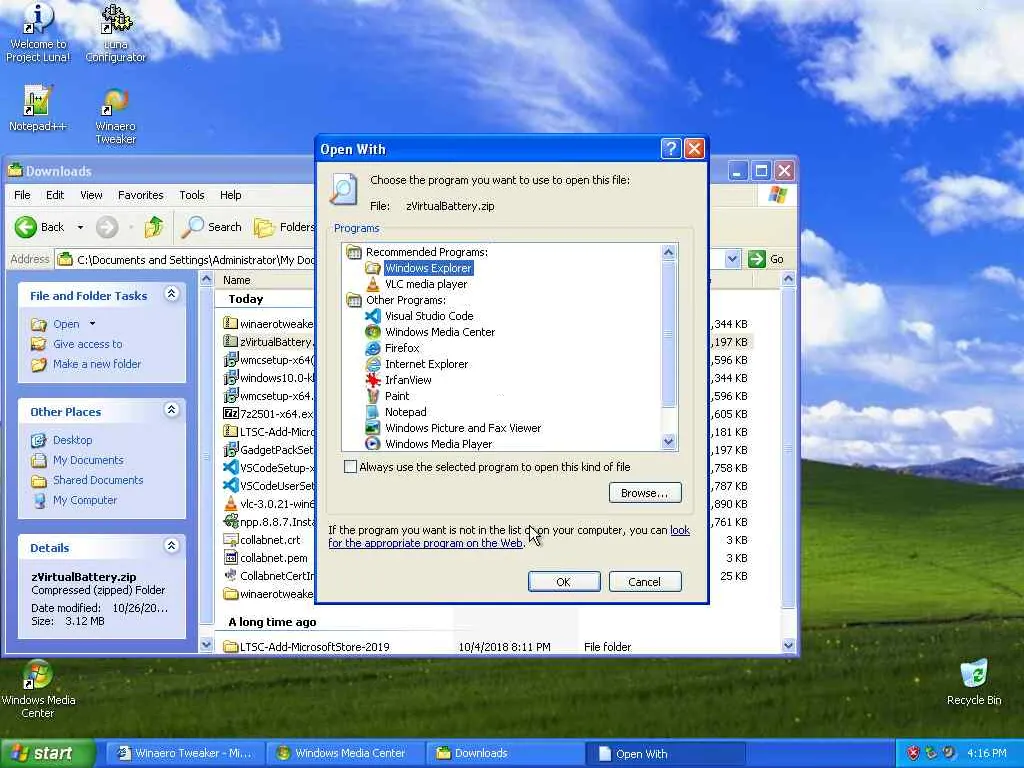Click the Downloads file list scroll-down arrow
Image resolution: width=1024 pixels, height=768 pixels.
tap(788, 645)
